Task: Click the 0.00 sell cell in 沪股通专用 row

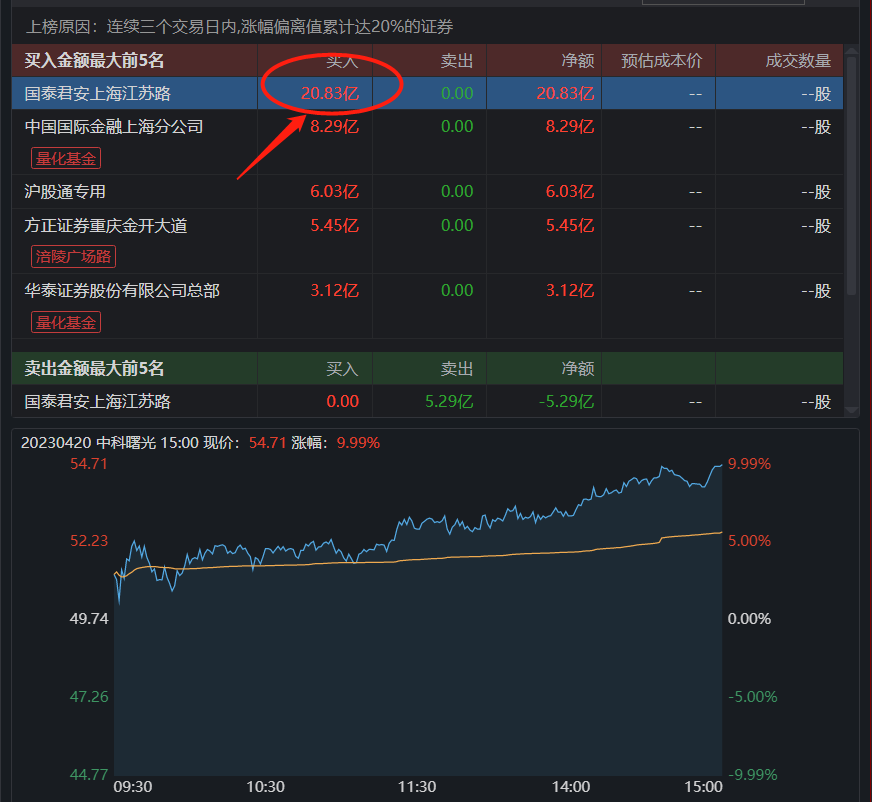Action: [457, 192]
